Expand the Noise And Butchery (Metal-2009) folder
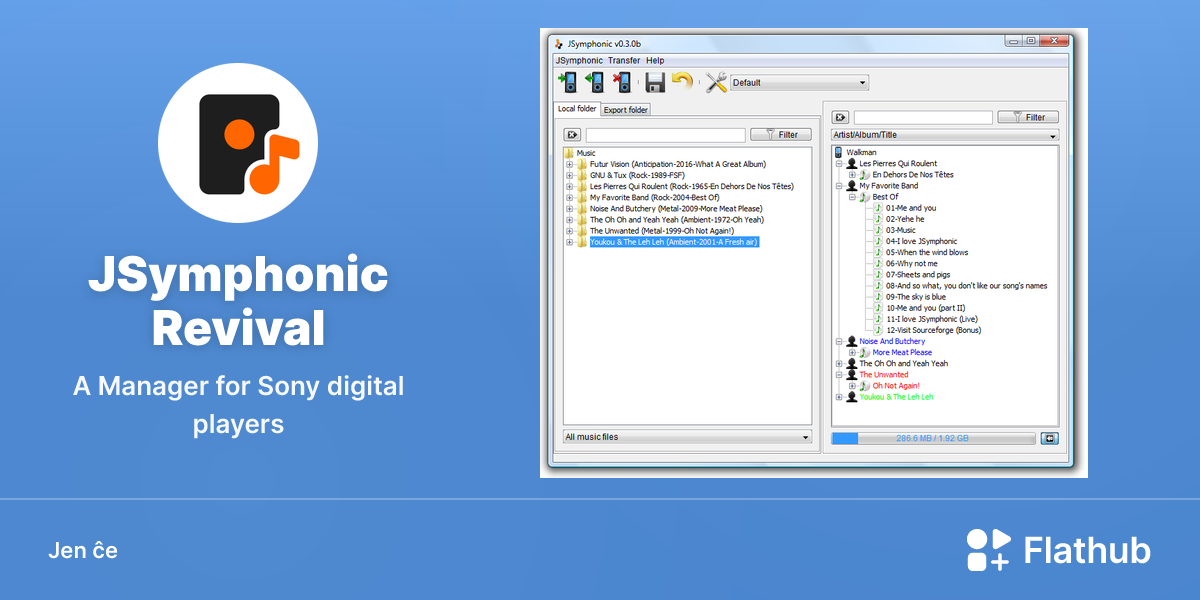 (x=570, y=208)
